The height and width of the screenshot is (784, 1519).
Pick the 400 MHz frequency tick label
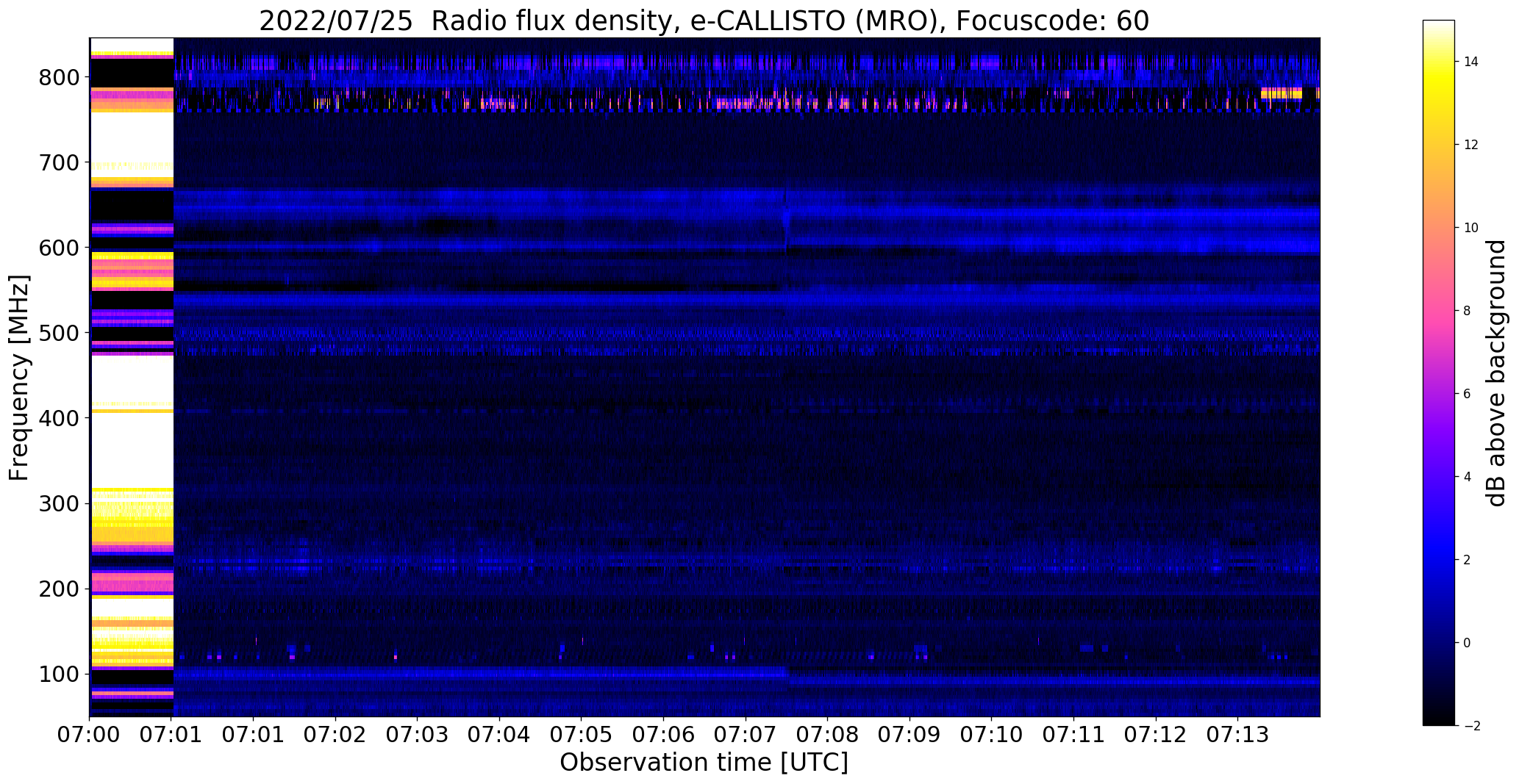point(59,418)
